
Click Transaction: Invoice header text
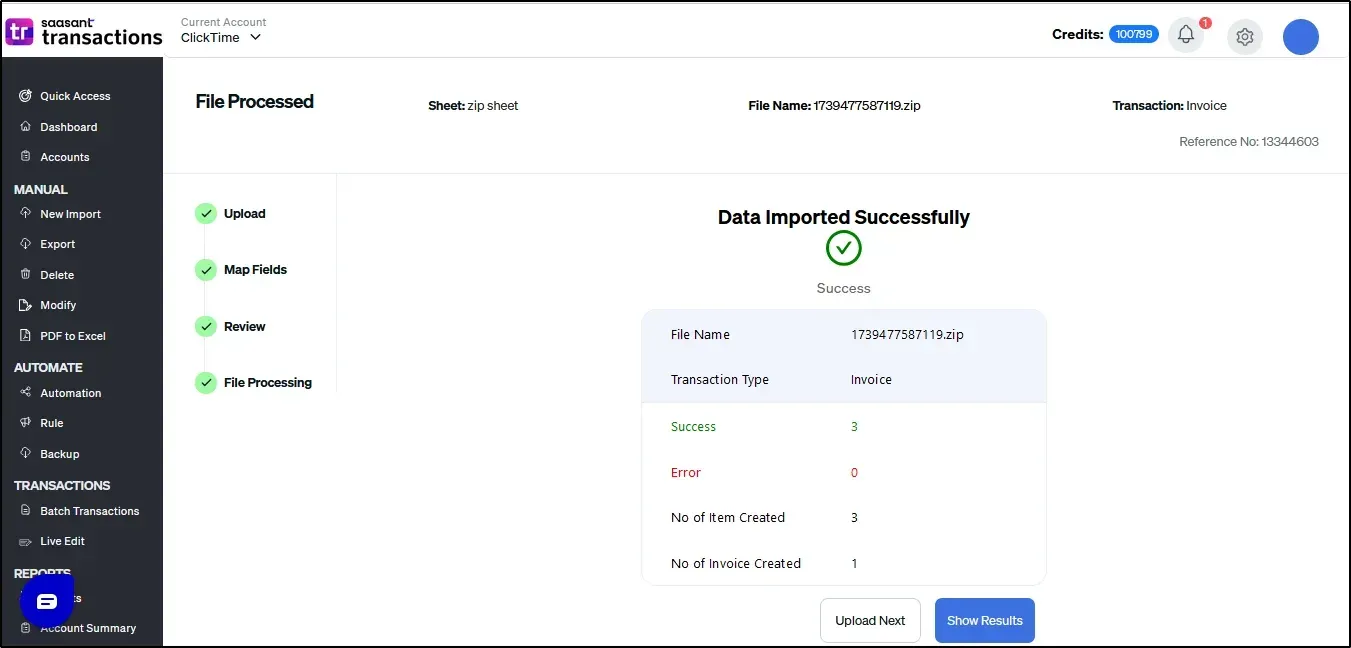(x=1170, y=105)
